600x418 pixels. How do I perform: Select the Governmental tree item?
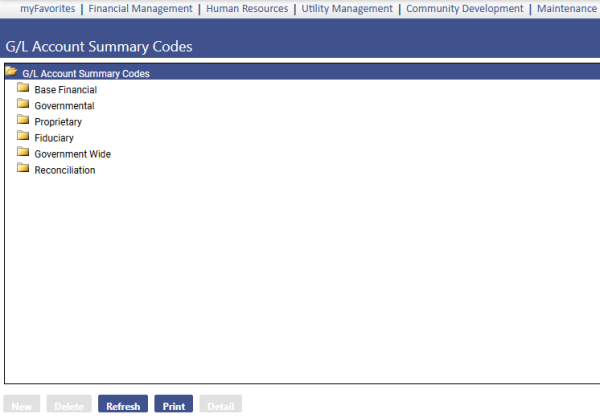64,106
